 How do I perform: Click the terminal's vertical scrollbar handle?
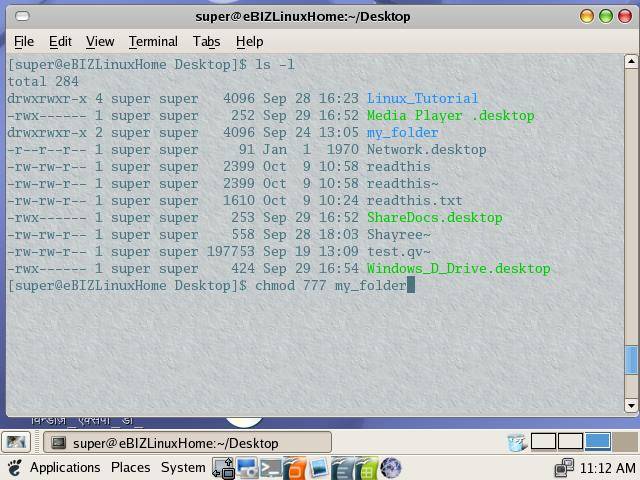(631, 358)
